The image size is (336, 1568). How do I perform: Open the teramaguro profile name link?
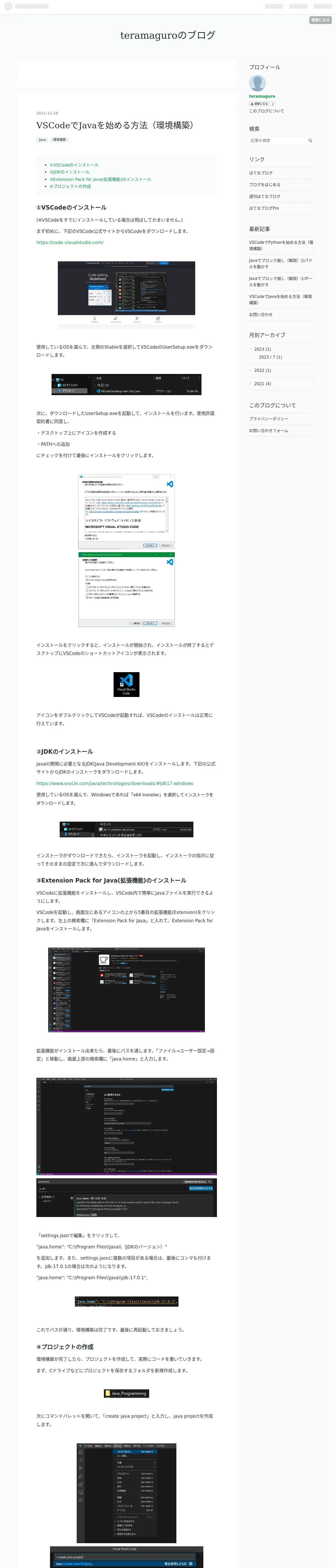pos(262,96)
